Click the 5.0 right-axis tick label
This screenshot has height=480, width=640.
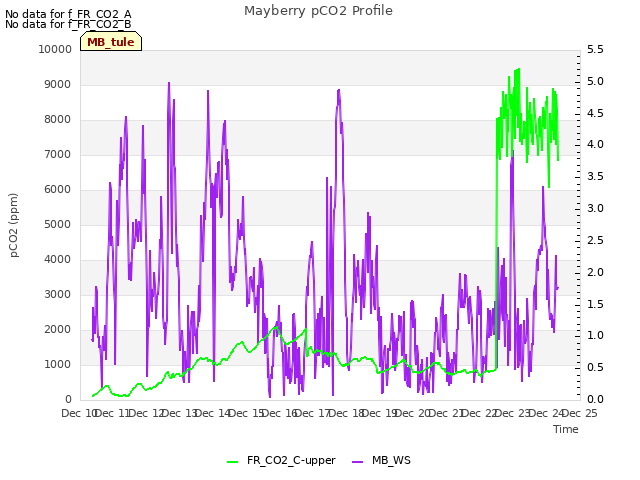pos(595,81)
